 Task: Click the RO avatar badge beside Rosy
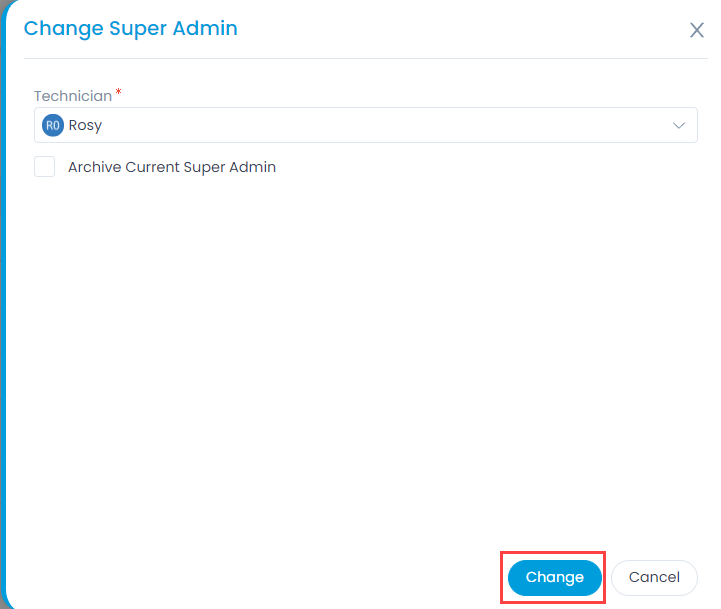tap(53, 125)
